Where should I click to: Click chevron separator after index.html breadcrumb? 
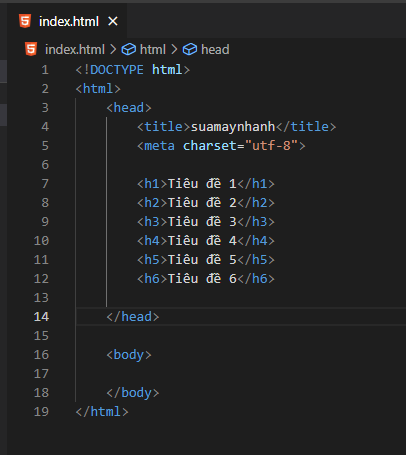[113, 50]
